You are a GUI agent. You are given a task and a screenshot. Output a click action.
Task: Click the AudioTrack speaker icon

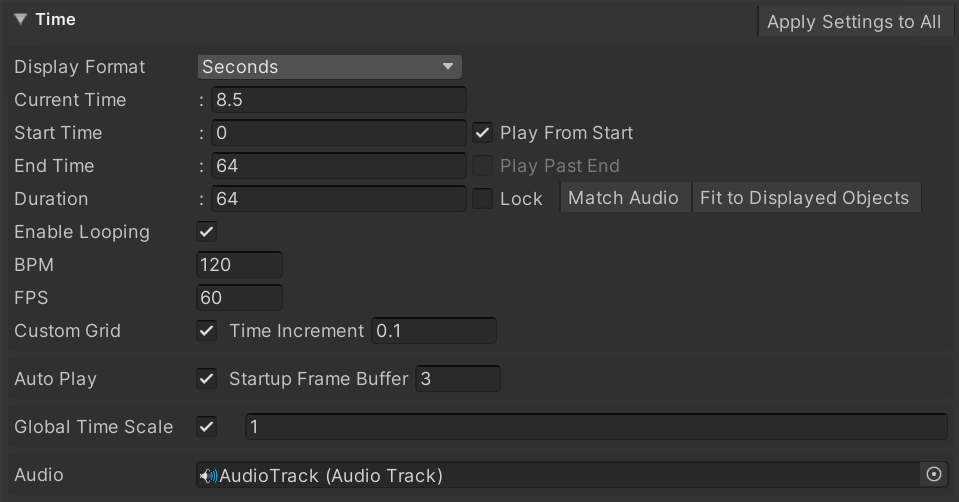(x=209, y=476)
